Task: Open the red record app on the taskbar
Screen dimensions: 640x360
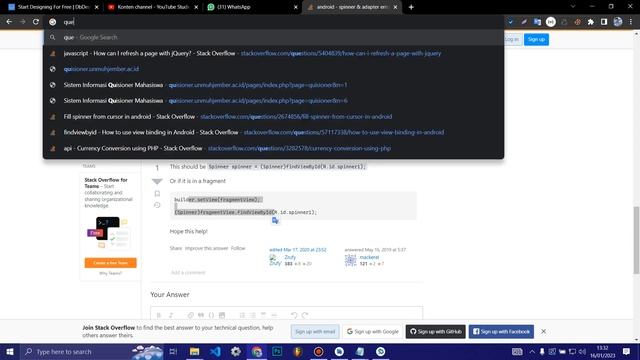Action: click(318, 351)
